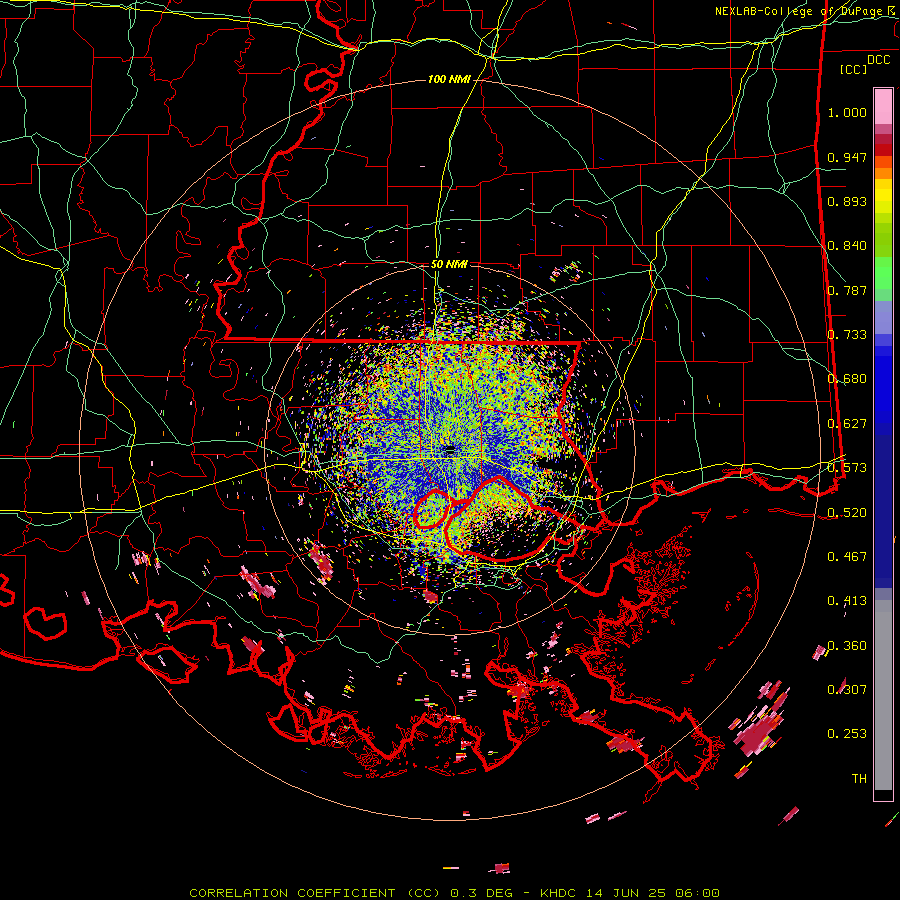Image resolution: width=900 pixels, height=900 pixels.
Task: Click the 0.840 scale value
Action: tap(847, 246)
